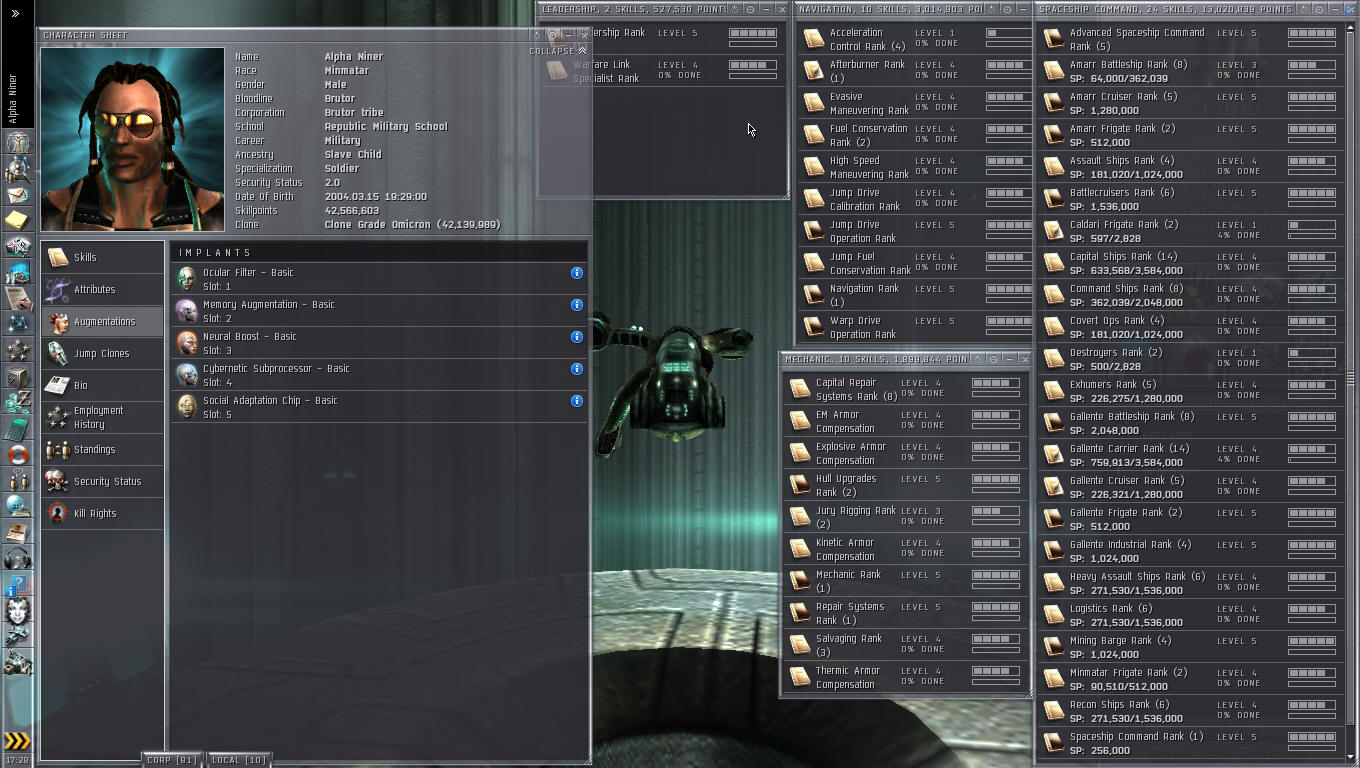1360x768 pixels.
Task: Switch to the Skills tab
Action: (x=102, y=257)
